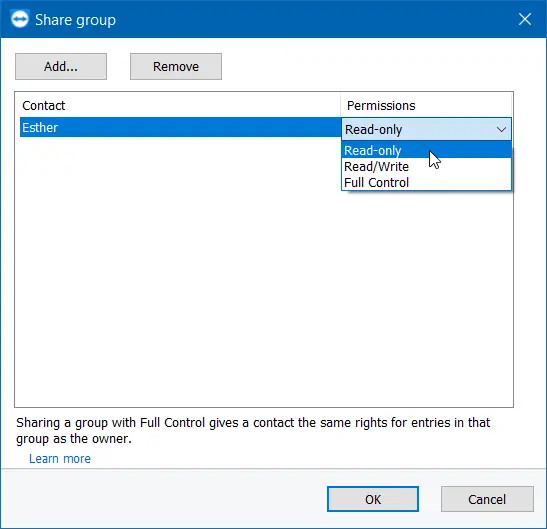
Task: Click the Full Control explanation text
Action: point(253,431)
